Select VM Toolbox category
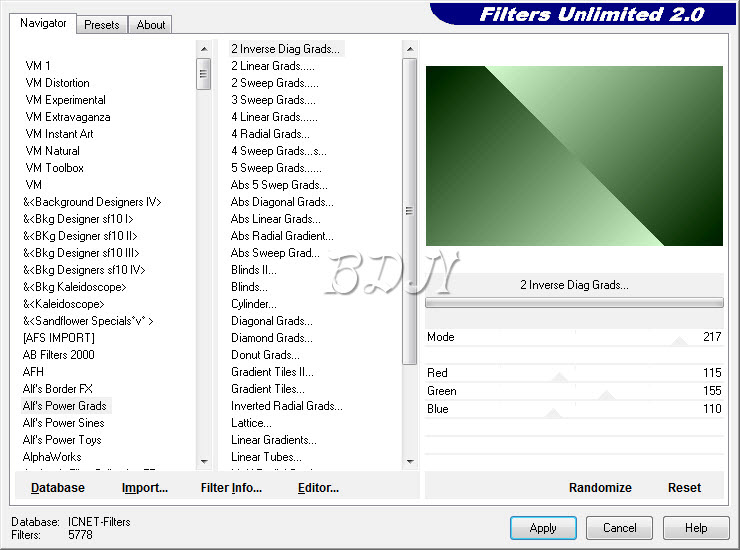The width and height of the screenshot is (740, 550). pyautogui.click(x=54, y=168)
